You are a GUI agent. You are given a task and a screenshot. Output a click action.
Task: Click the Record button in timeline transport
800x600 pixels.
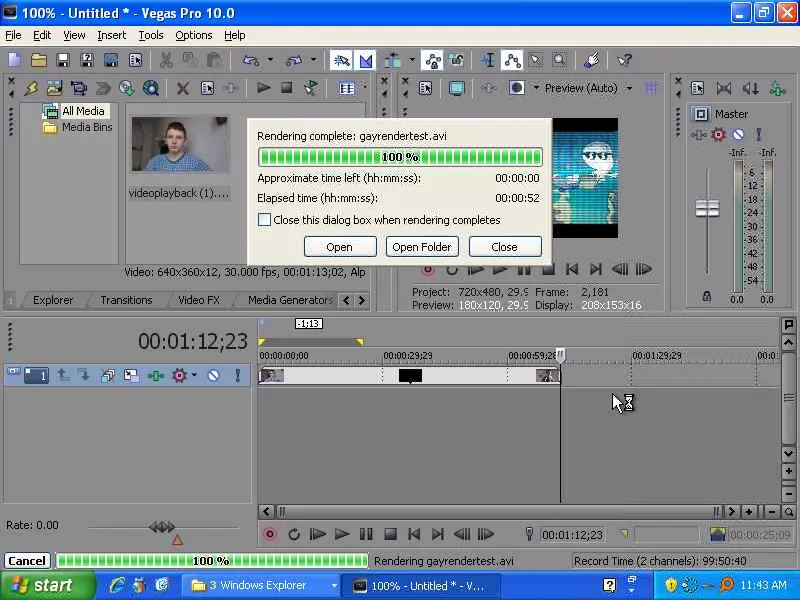tap(270, 534)
